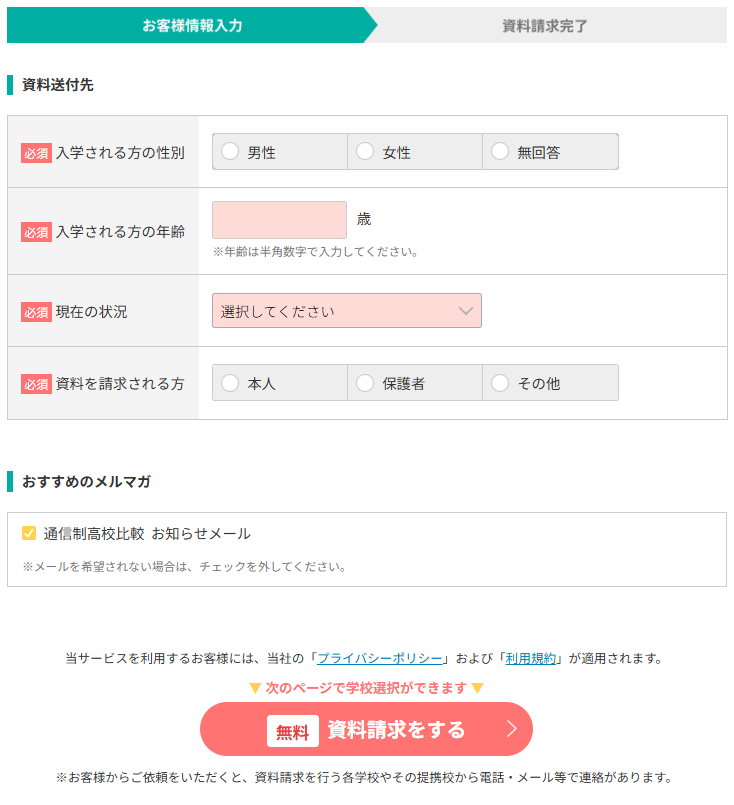Viewport: 734px width, 805px height.
Task: Choose その他 as the requester
Action: tap(500, 383)
